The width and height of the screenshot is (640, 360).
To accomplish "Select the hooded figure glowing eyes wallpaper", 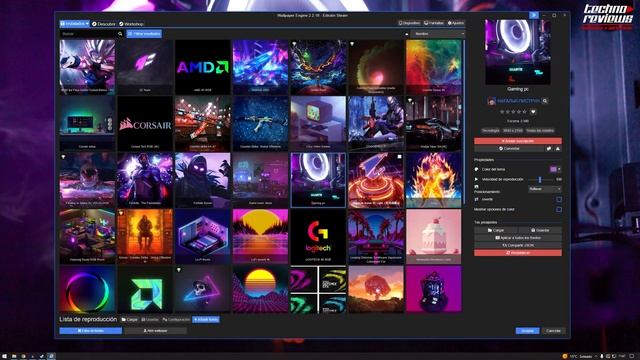I will 202,180.
